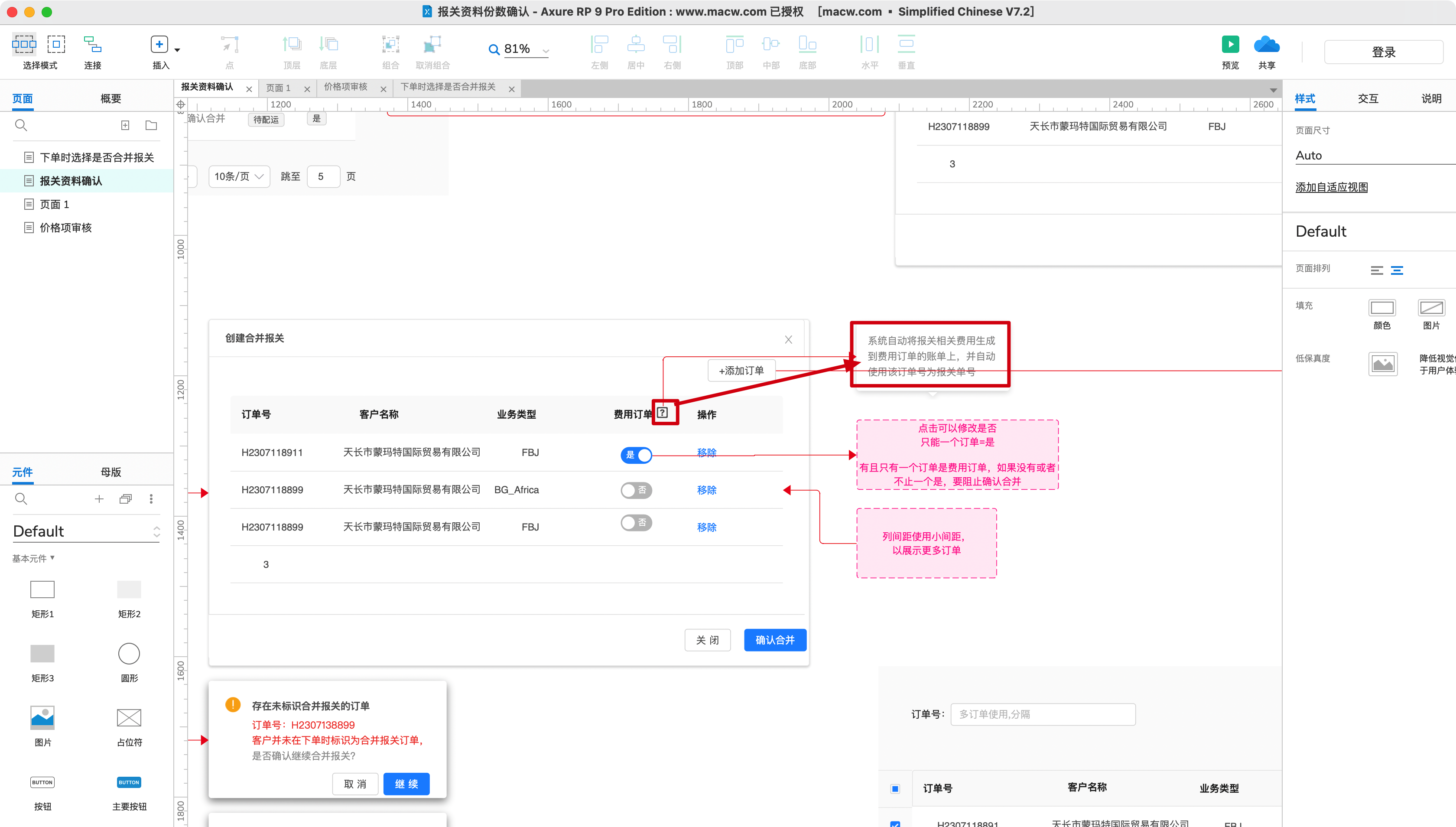The image size is (1456, 827).
Task: Click the Insert plus icon
Action: (x=159, y=44)
